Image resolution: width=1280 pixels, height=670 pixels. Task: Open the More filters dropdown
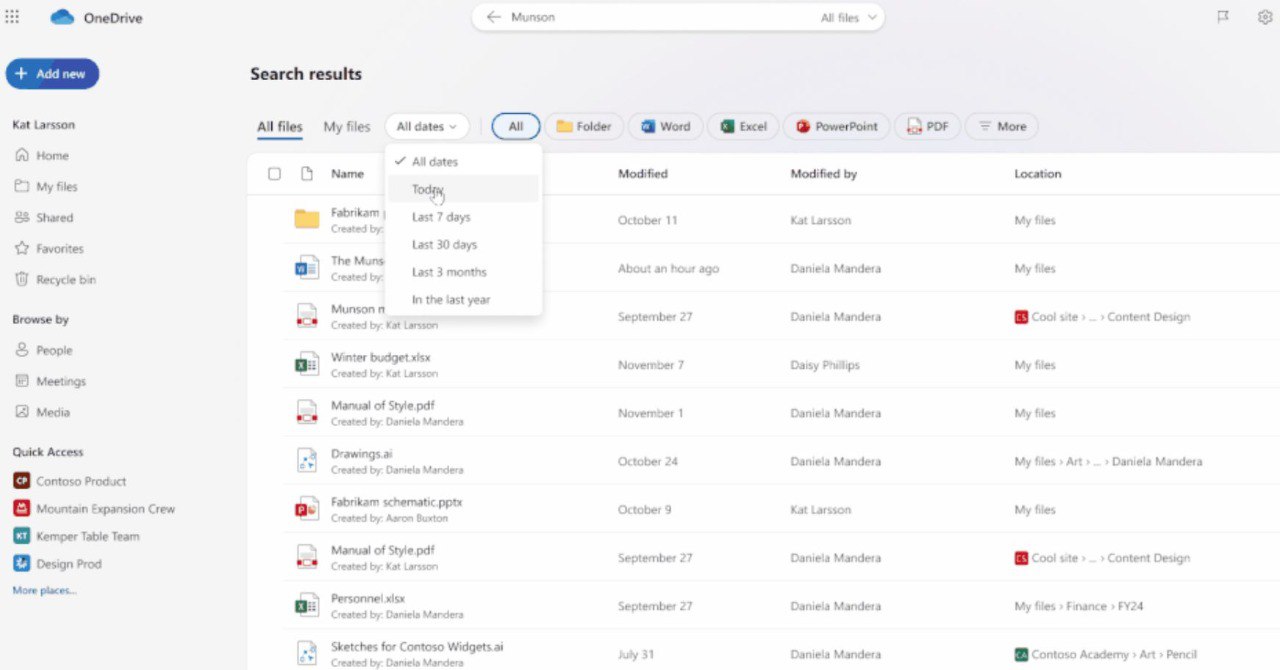click(x=1001, y=127)
